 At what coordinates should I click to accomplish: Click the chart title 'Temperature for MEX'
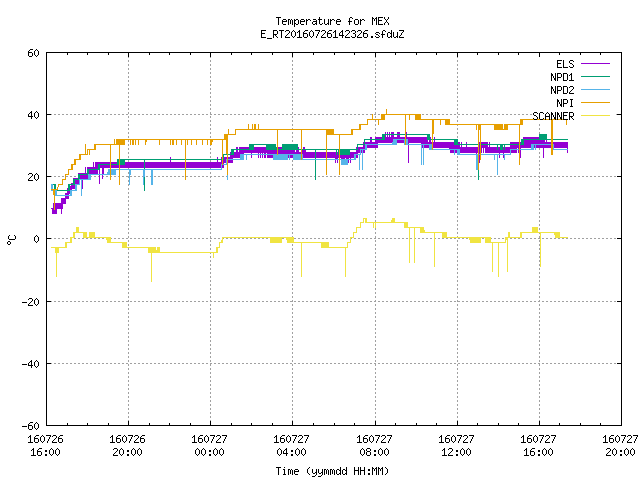tap(332, 21)
